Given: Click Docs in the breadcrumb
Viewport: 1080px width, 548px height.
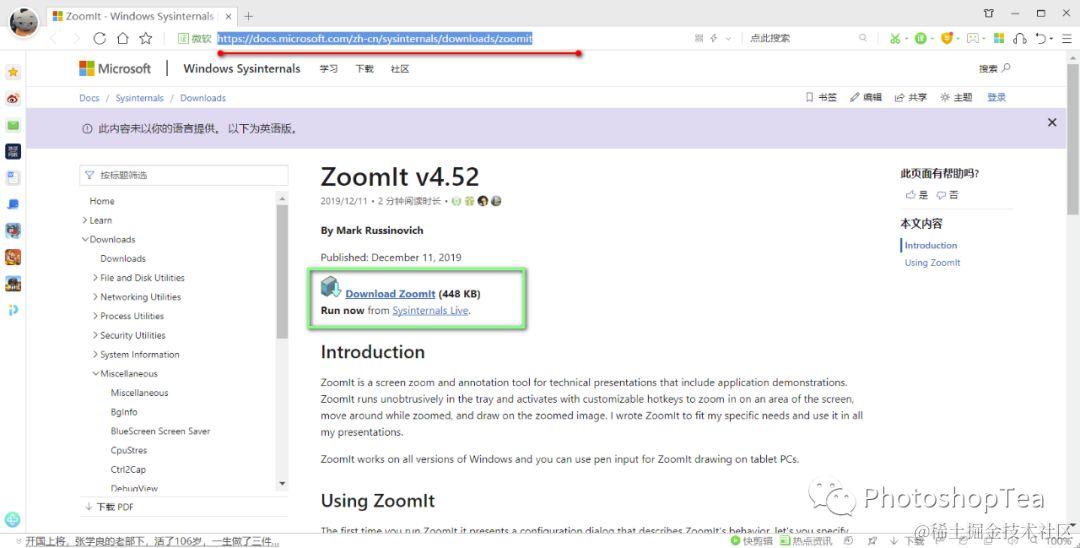Looking at the screenshot, I should click(x=90, y=98).
